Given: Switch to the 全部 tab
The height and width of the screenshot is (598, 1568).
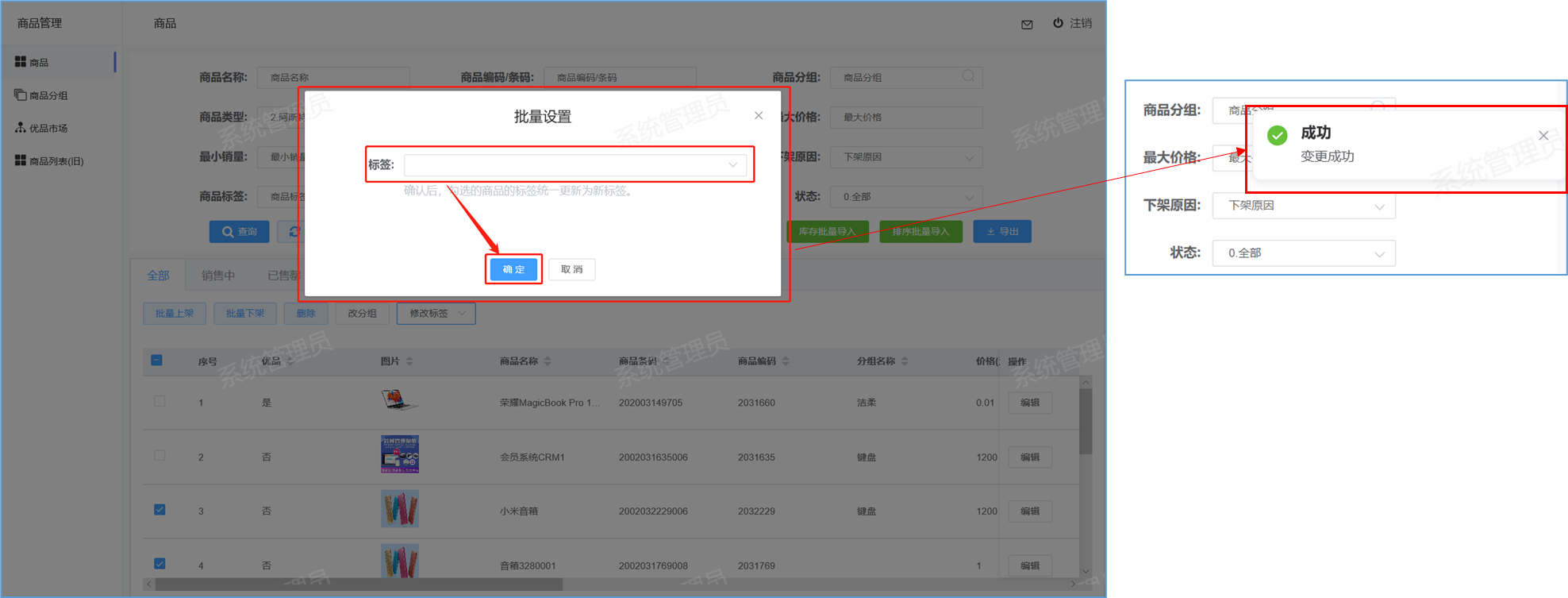Looking at the screenshot, I should tap(158, 276).
